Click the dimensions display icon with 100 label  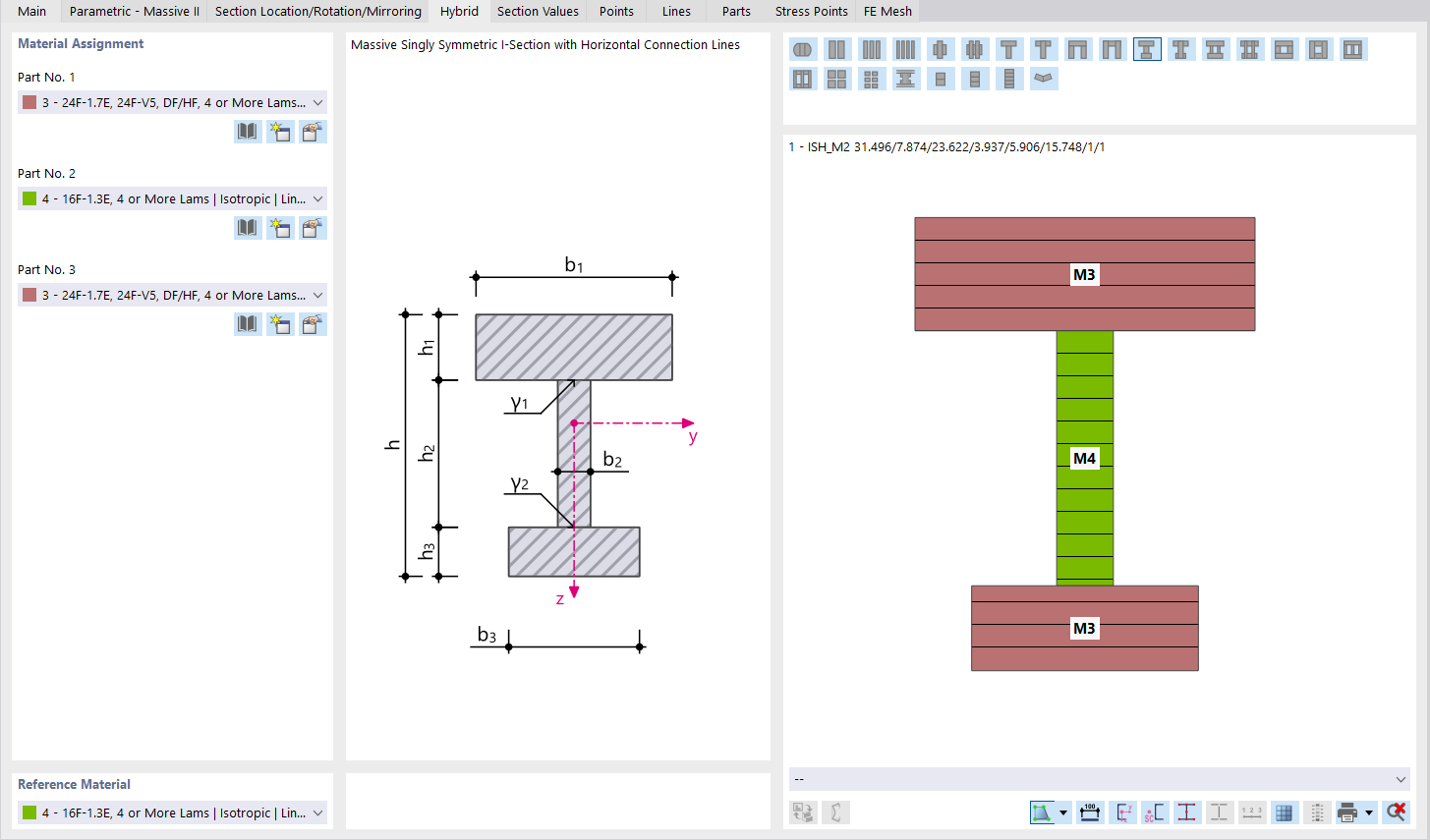1088,812
